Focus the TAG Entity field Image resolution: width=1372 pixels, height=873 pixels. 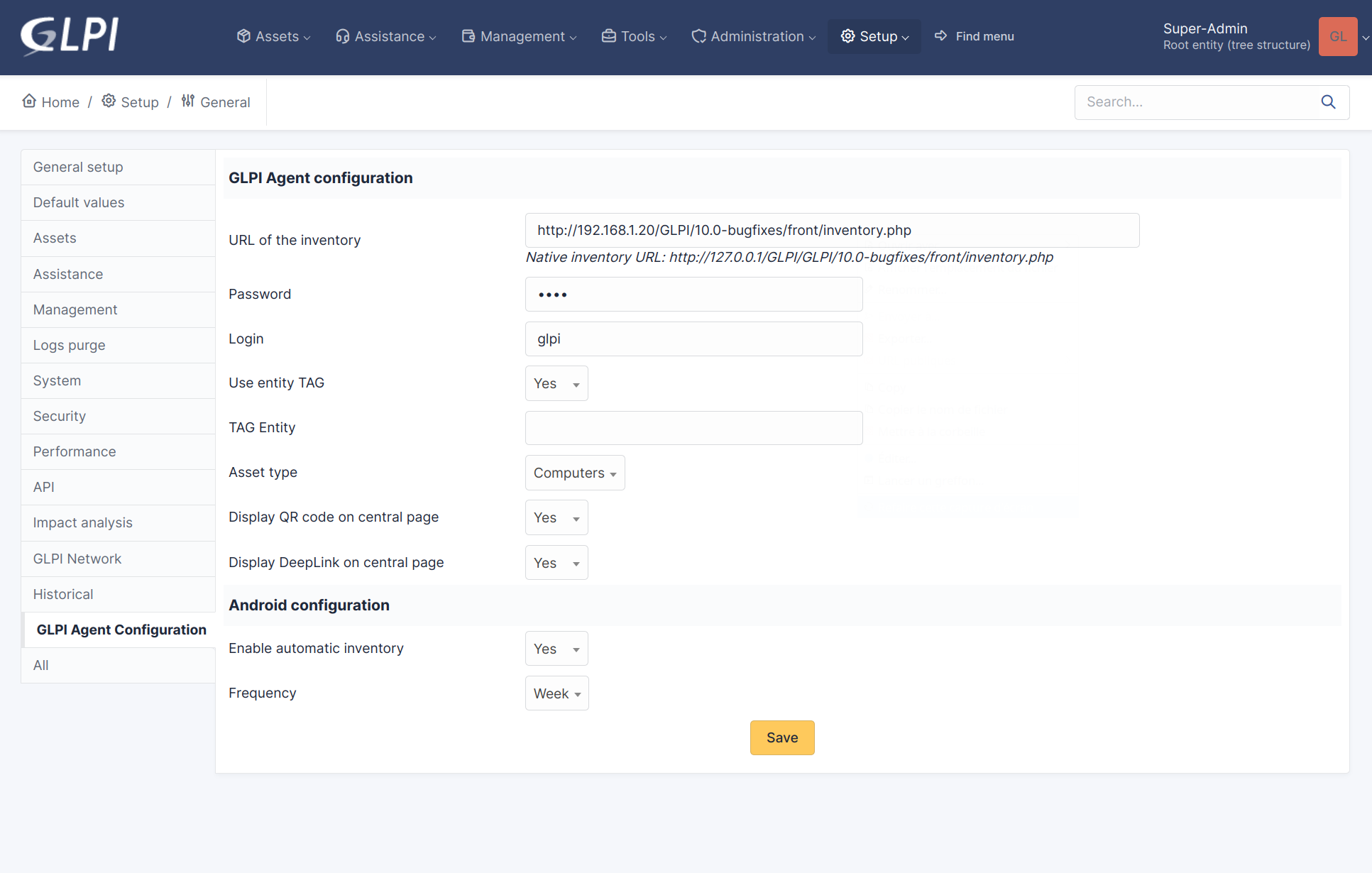coord(693,428)
